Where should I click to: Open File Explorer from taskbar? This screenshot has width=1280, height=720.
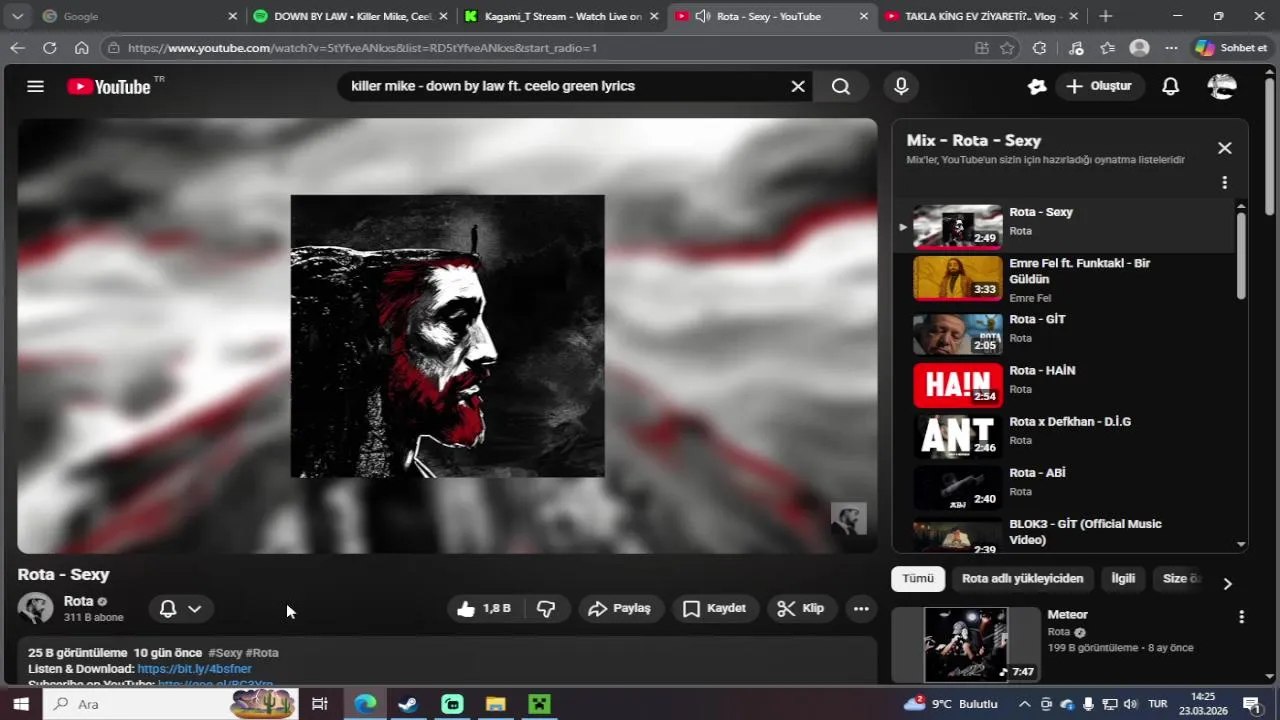click(x=495, y=704)
